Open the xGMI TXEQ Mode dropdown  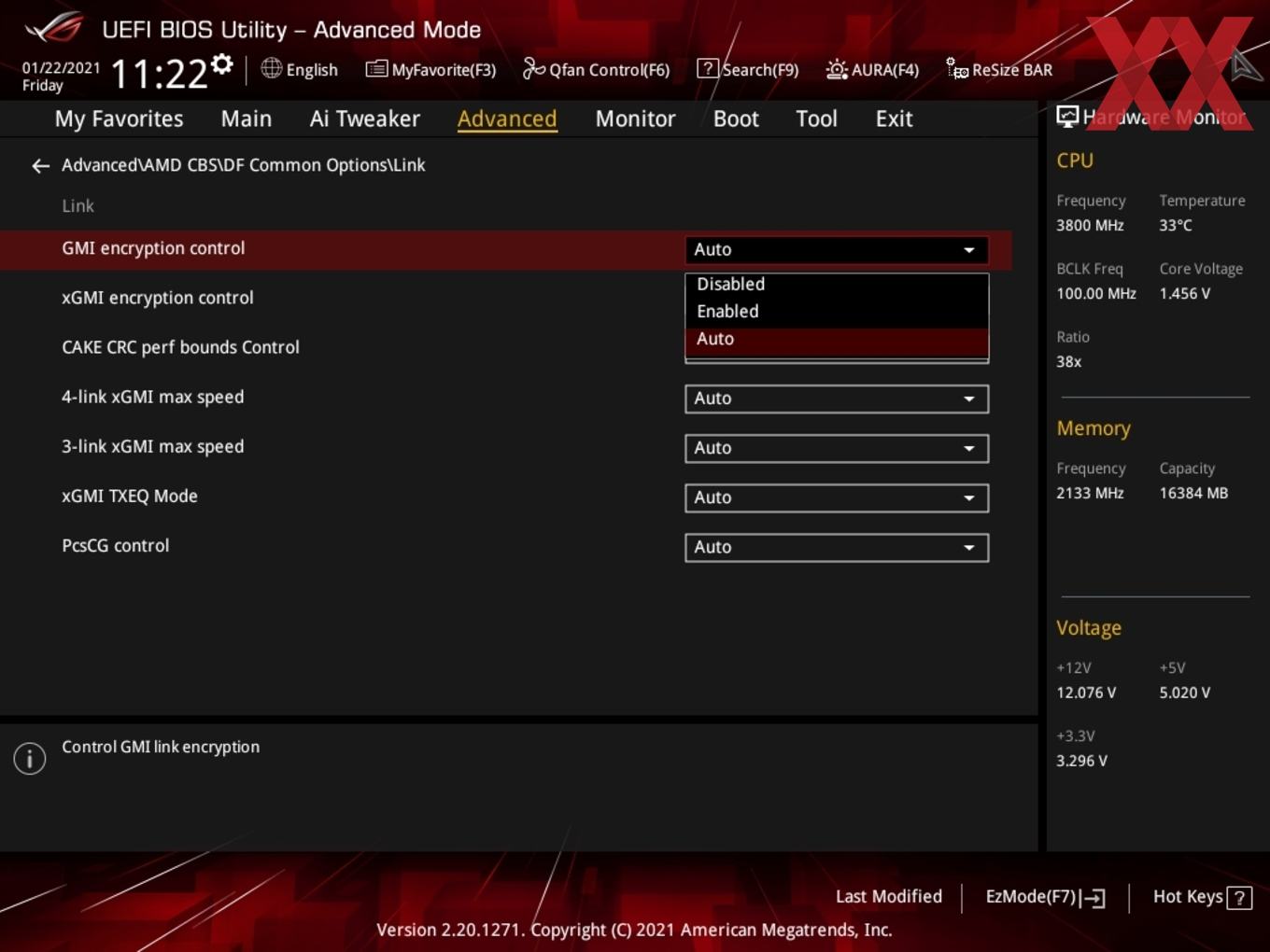pos(837,497)
